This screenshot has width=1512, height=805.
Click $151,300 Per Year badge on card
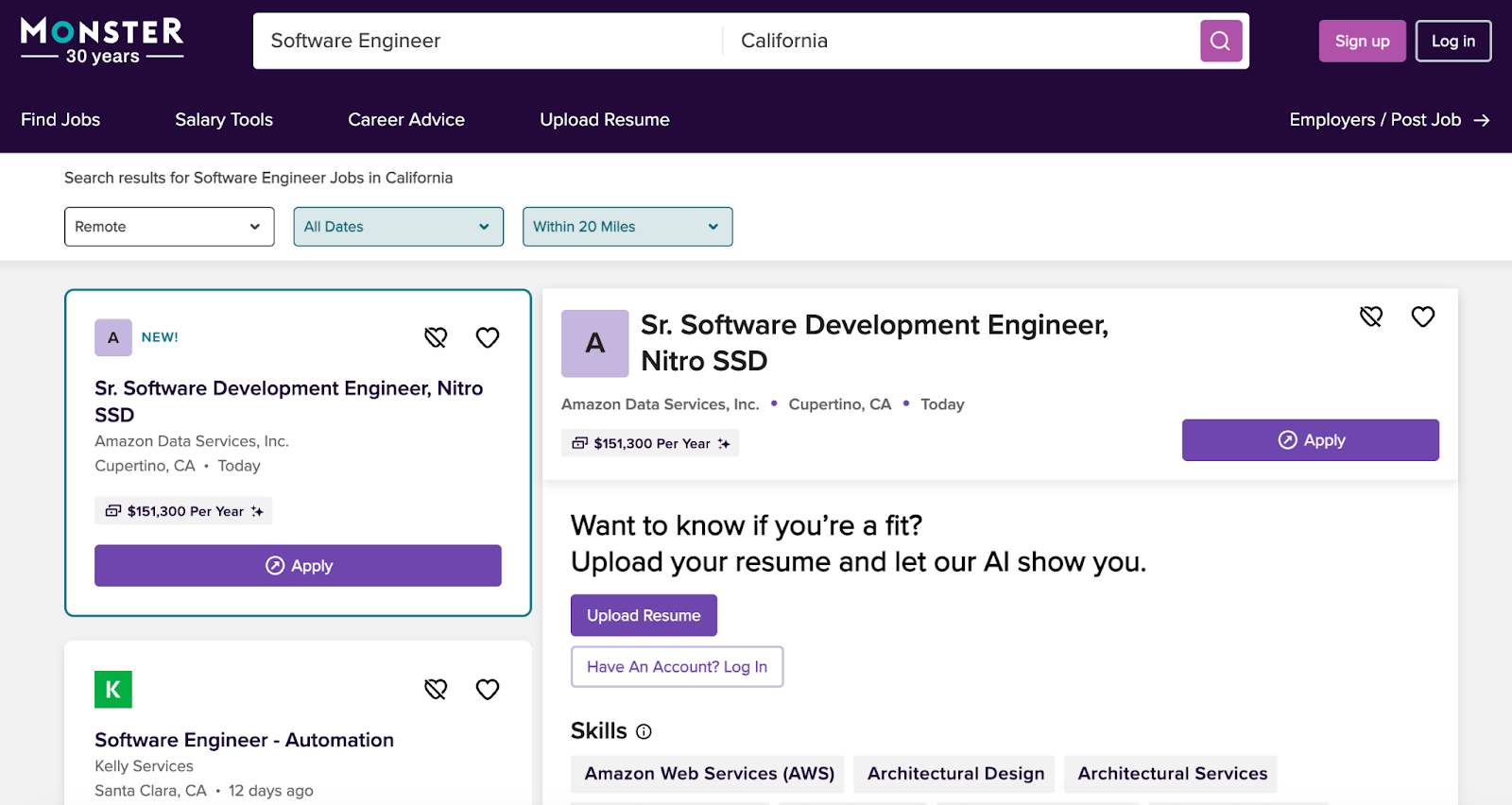183,511
